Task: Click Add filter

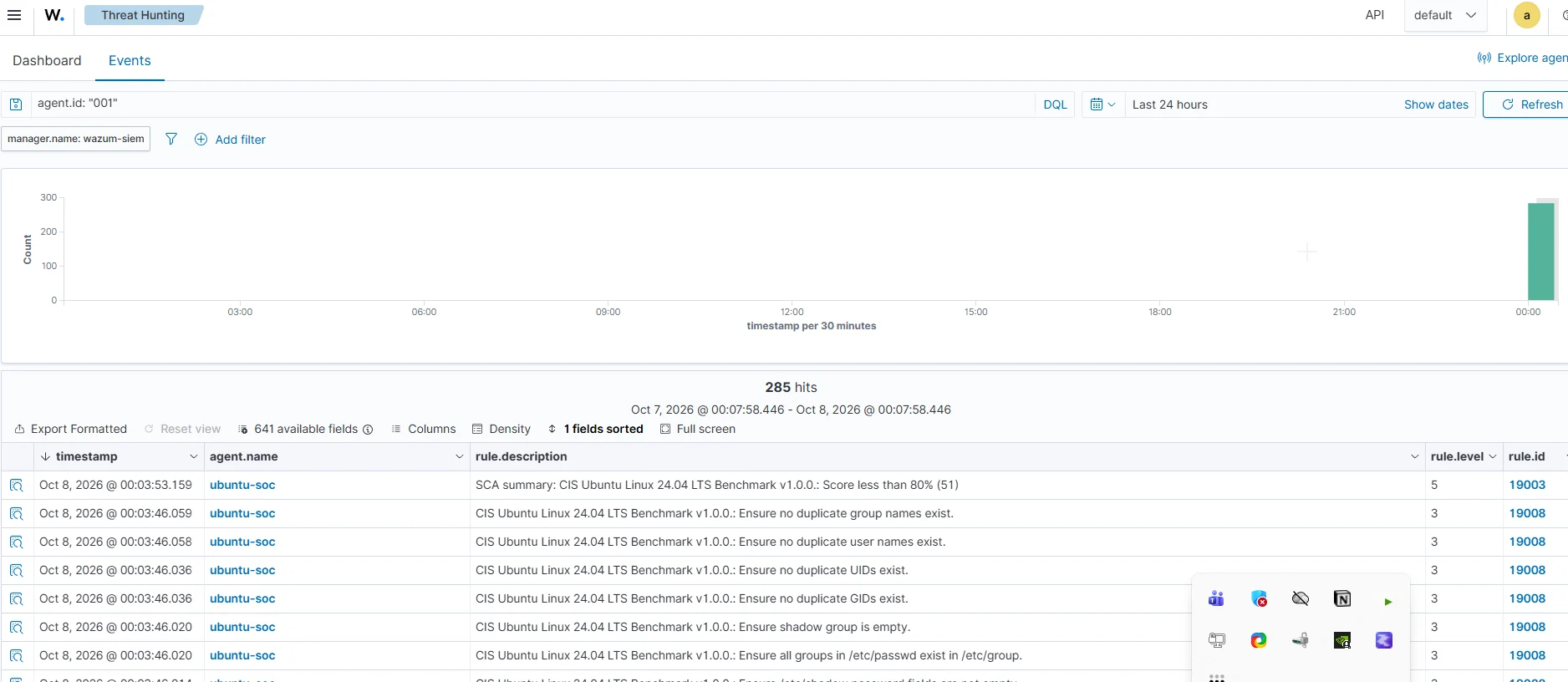Action: pyautogui.click(x=230, y=140)
